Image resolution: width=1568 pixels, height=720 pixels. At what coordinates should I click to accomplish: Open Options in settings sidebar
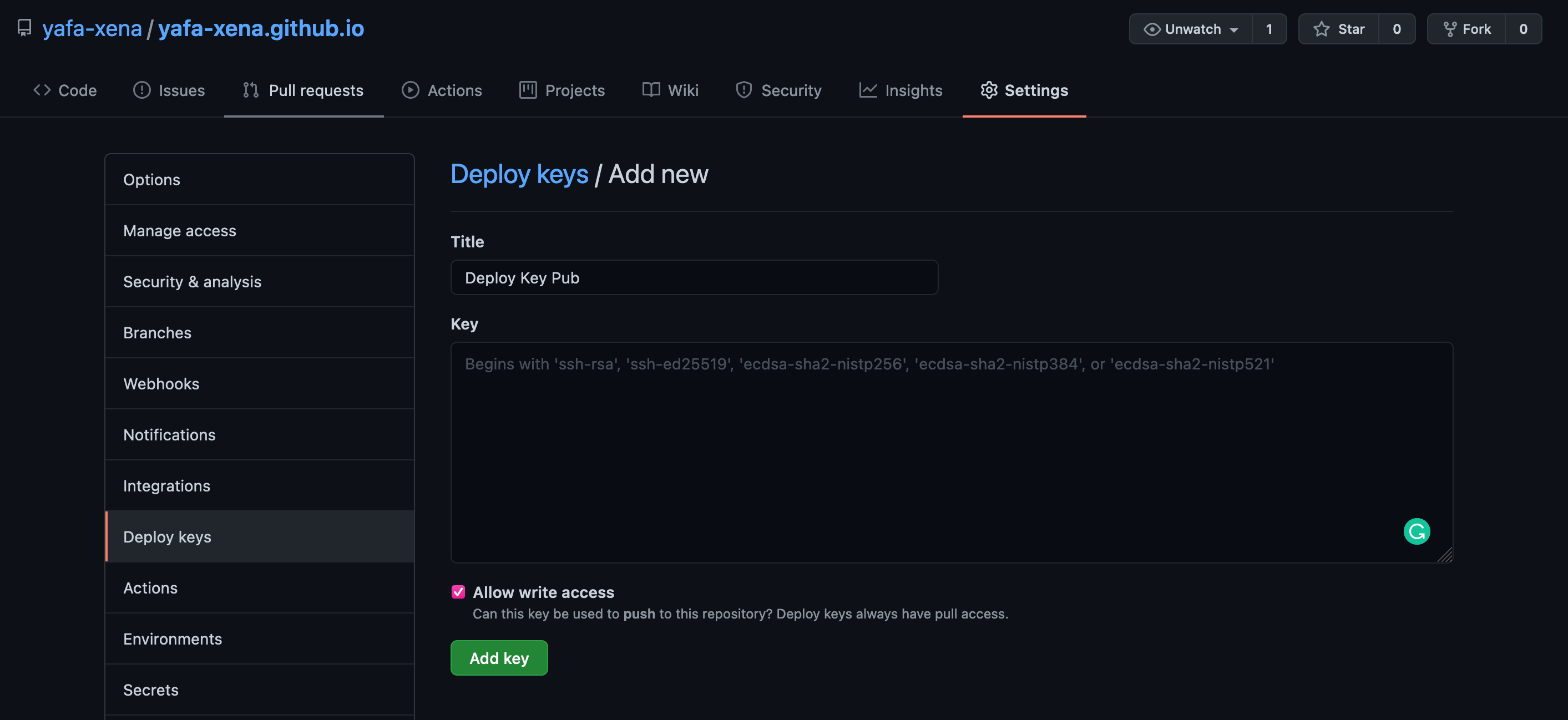click(260, 180)
